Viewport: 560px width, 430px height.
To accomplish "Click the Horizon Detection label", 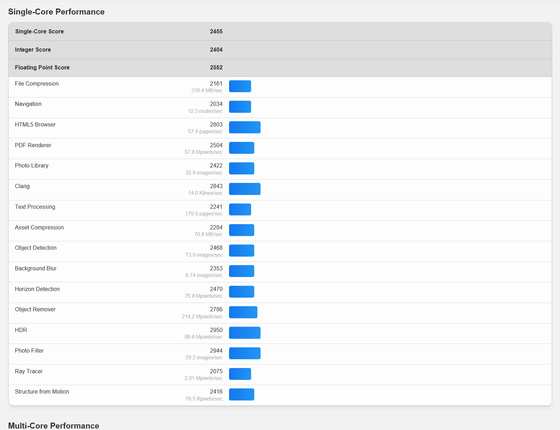I will tap(37, 289).
